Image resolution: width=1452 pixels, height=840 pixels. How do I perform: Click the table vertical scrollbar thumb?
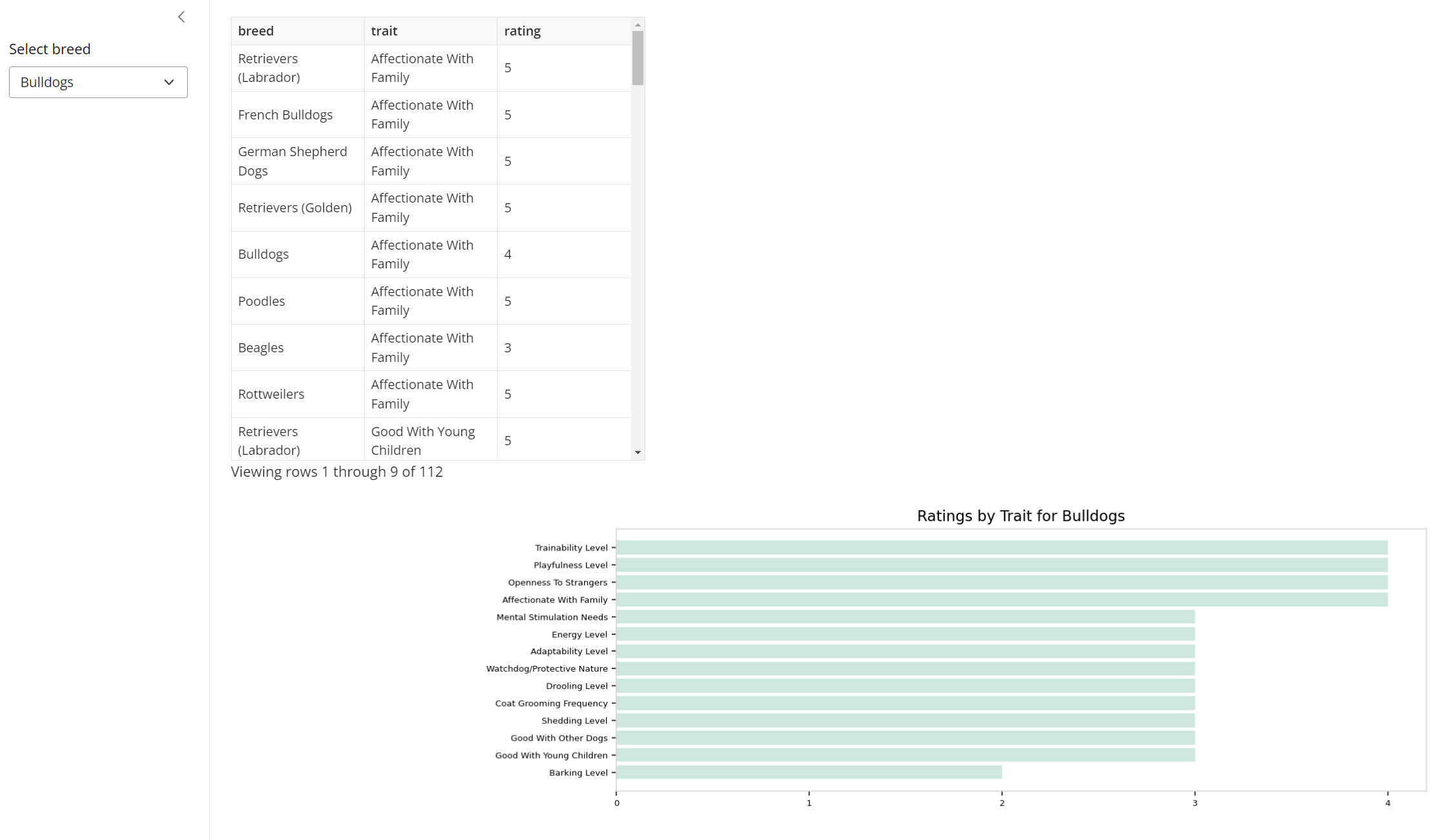(x=638, y=58)
